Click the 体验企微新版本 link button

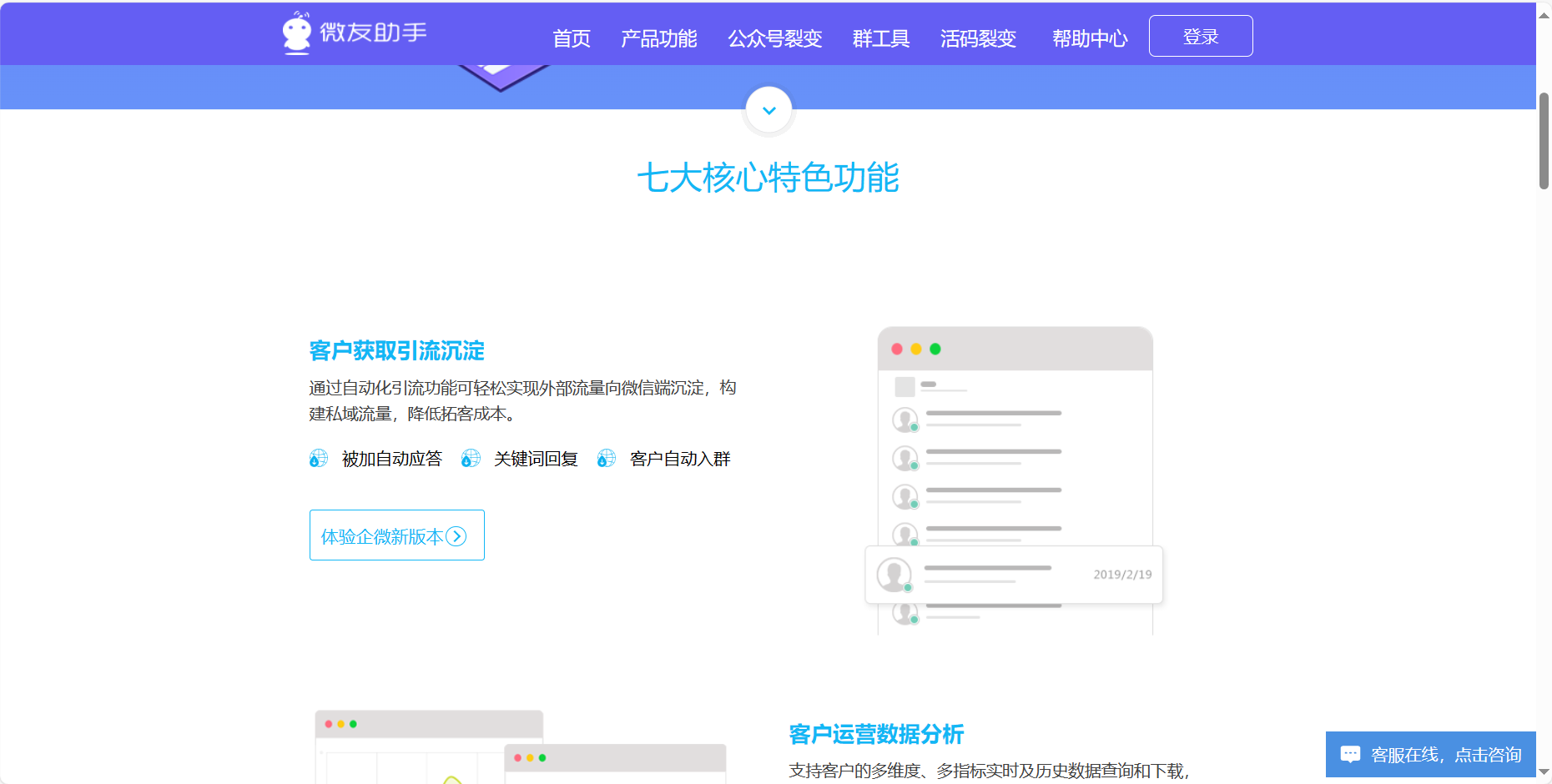click(396, 535)
